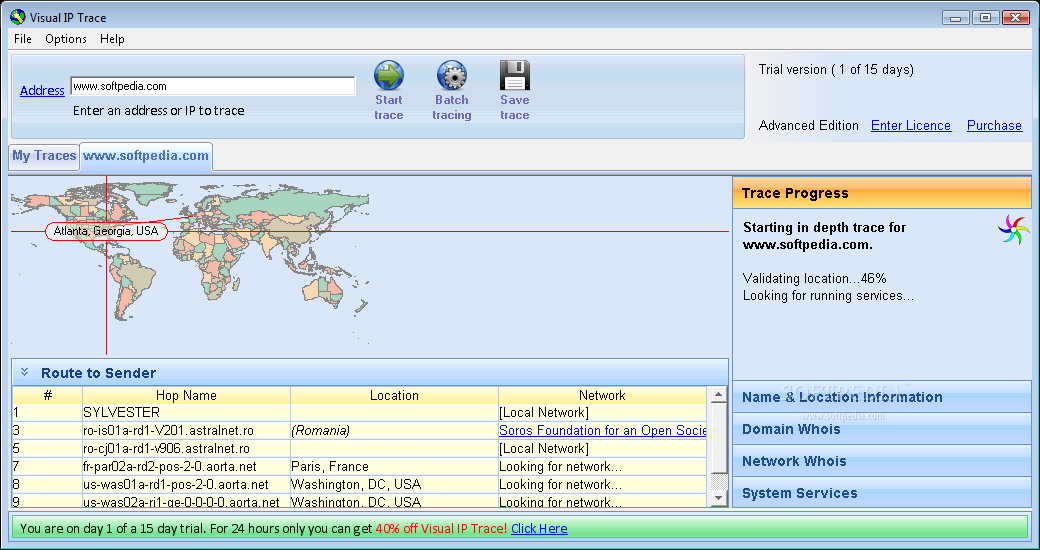Collapse the Route to Sender section
The height and width of the screenshot is (550, 1040).
25,372
